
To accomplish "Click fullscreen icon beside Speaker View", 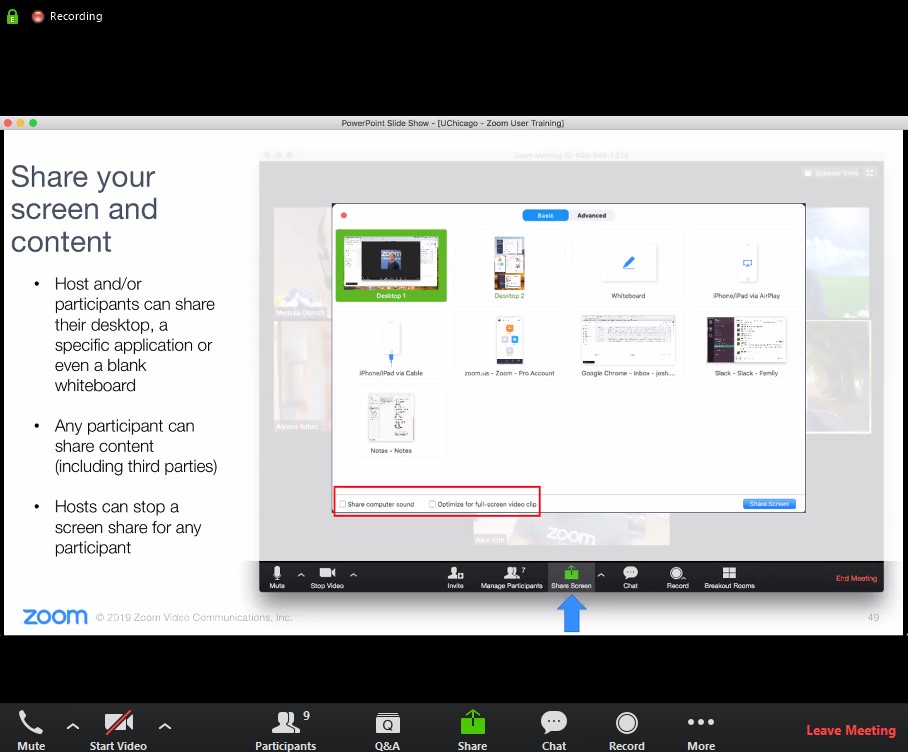I will pos(870,173).
